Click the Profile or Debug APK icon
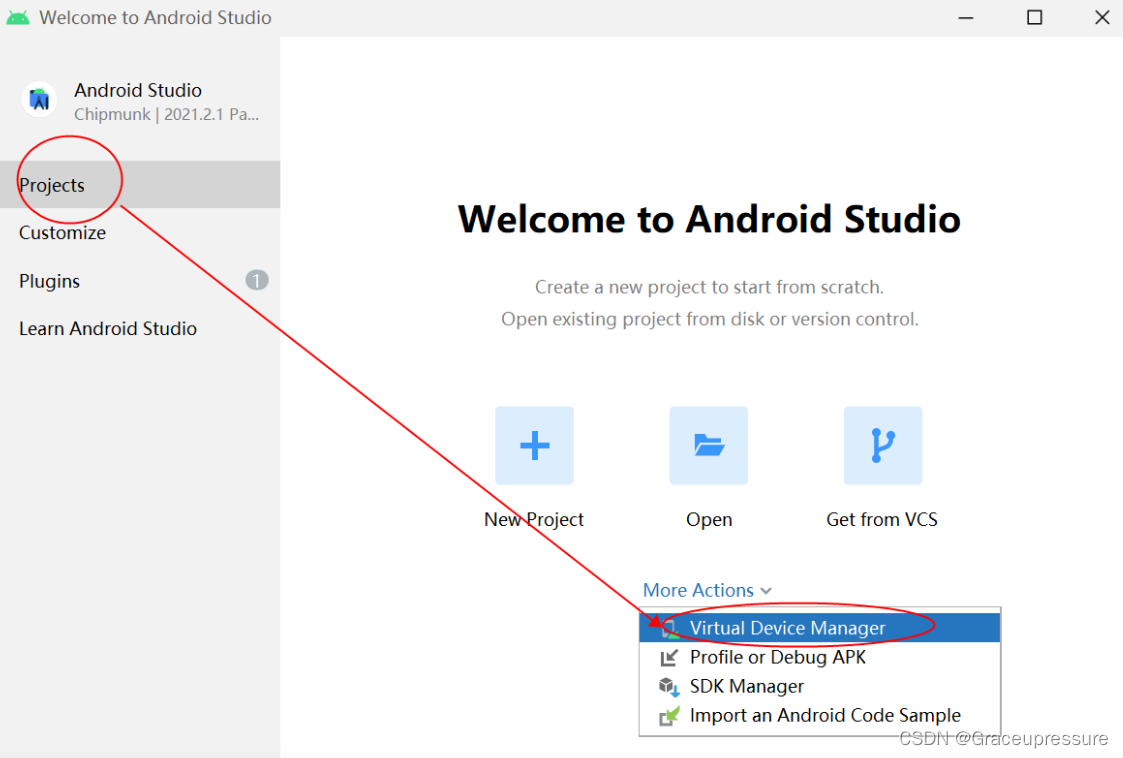 (x=668, y=657)
